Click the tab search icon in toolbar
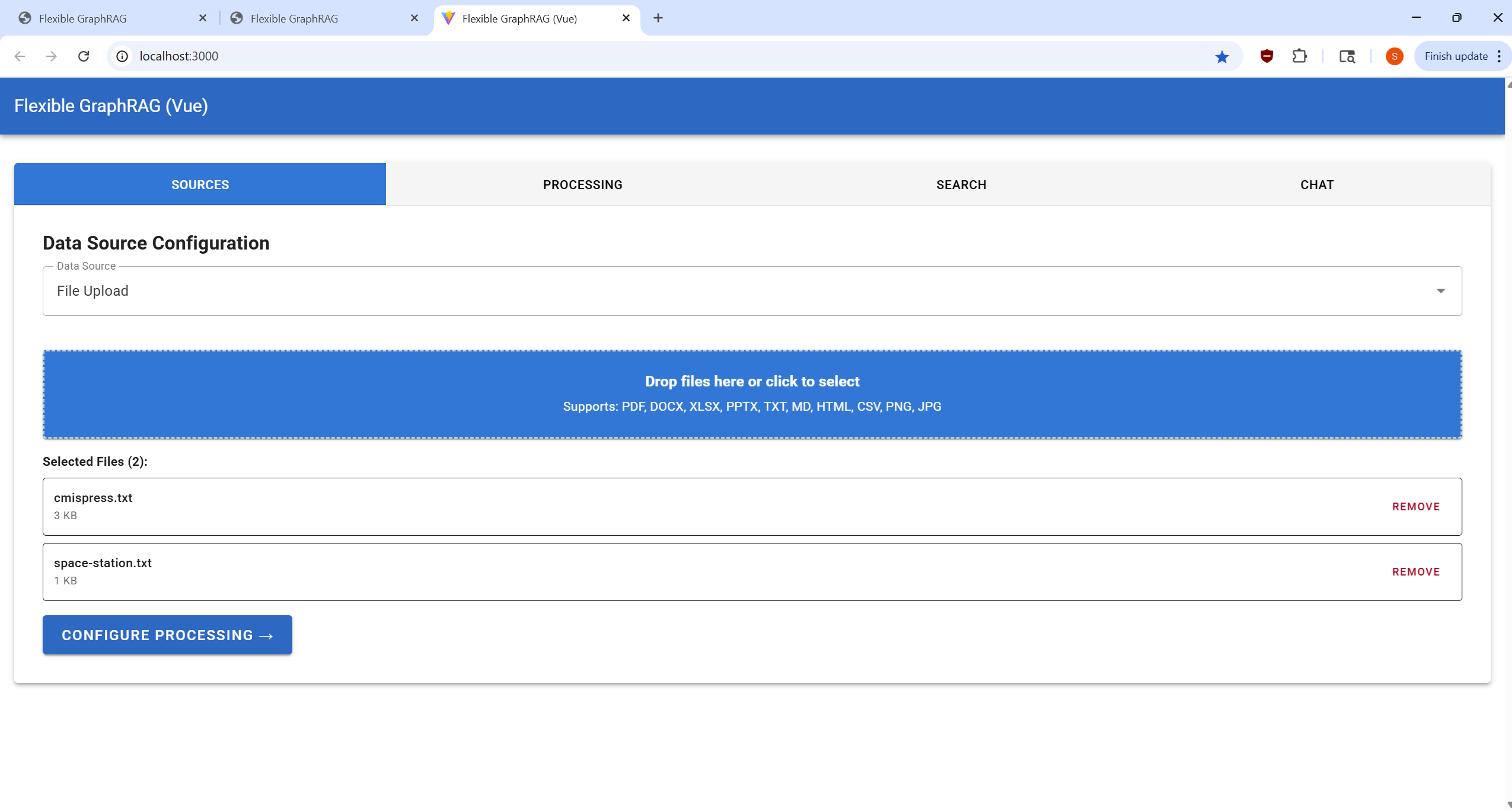 click(1347, 56)
